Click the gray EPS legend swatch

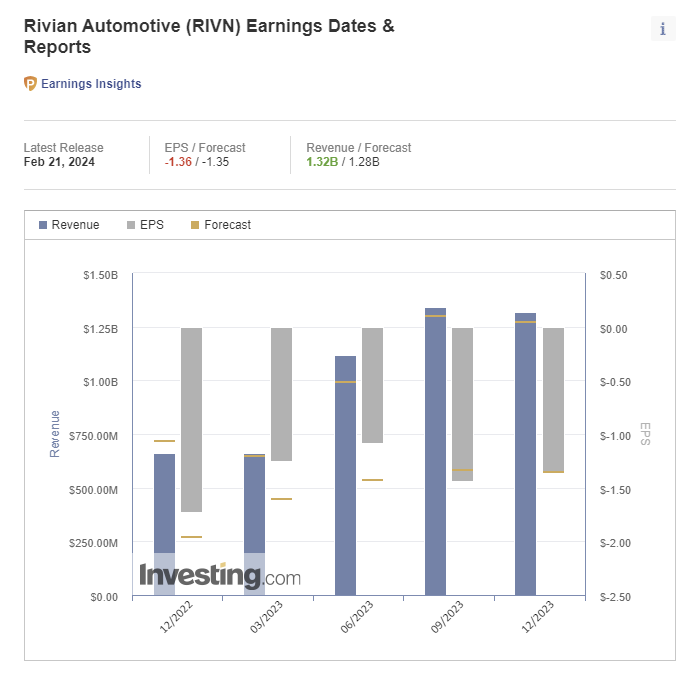pos(131,225)
